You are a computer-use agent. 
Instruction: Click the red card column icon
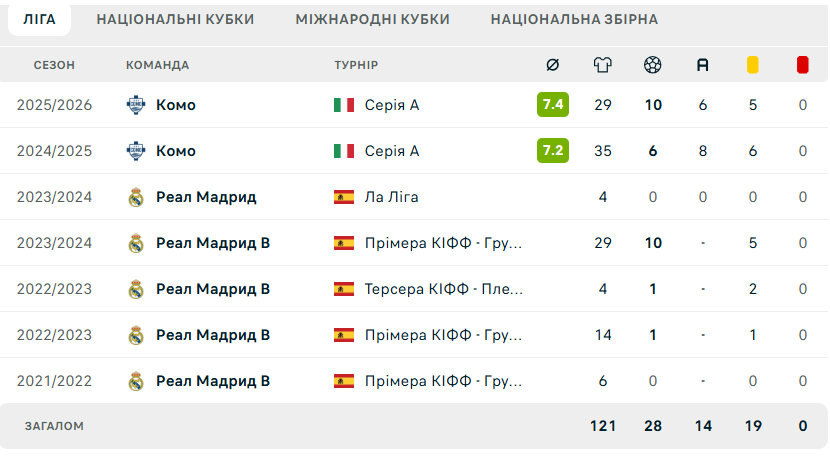pos(802,65)
